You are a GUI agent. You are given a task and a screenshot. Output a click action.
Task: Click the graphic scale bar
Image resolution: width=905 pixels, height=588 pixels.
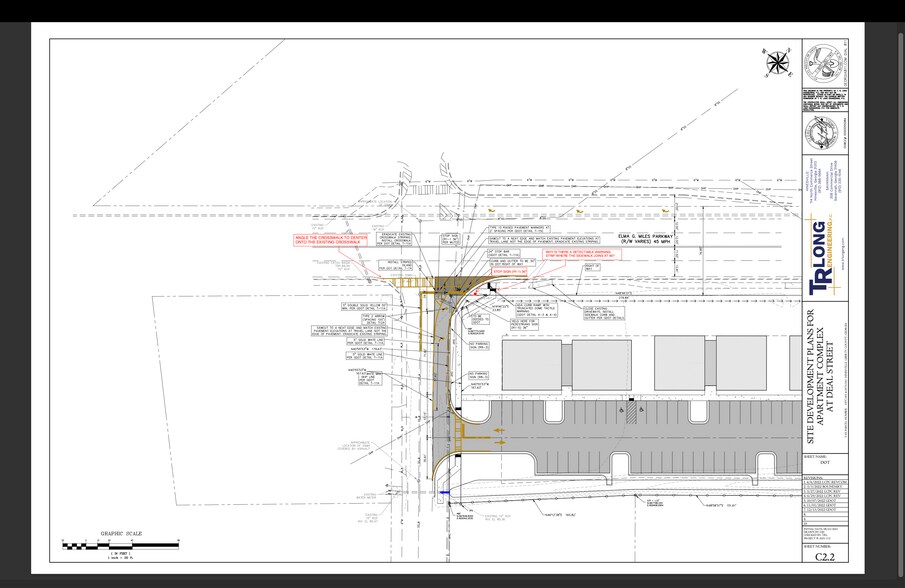pyautogui.click(x=120, y=545)
